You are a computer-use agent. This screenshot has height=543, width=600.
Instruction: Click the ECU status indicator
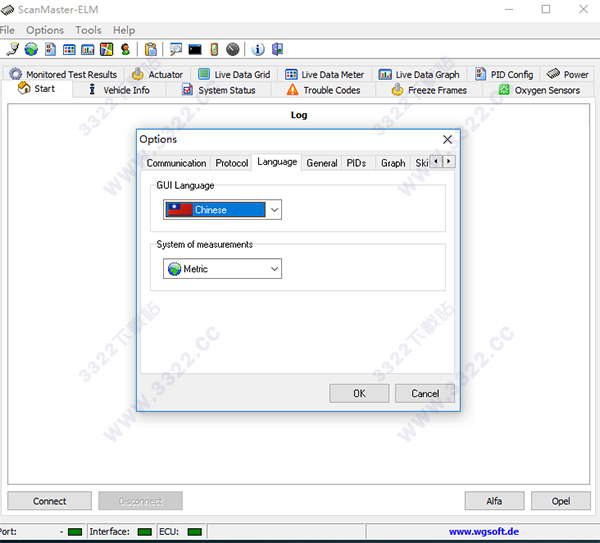[x=195, y=532]
